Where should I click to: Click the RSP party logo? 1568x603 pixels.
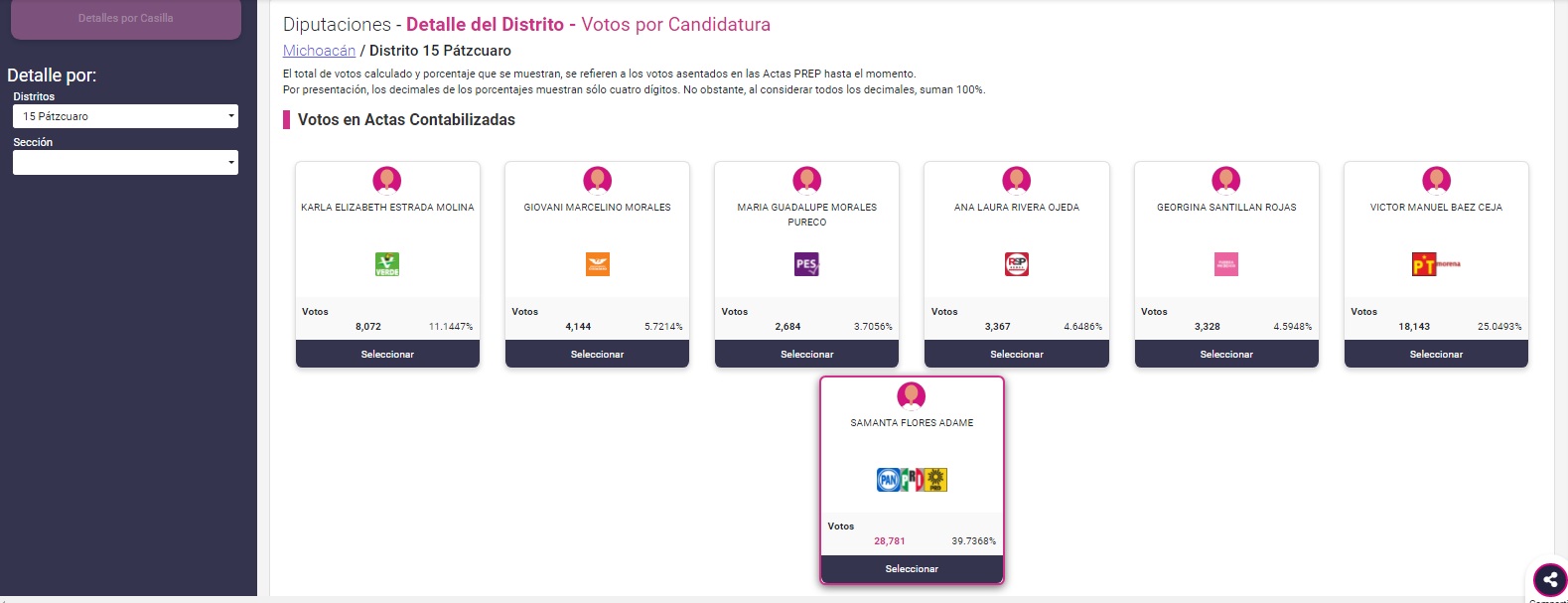click(x=1017, y=264)
